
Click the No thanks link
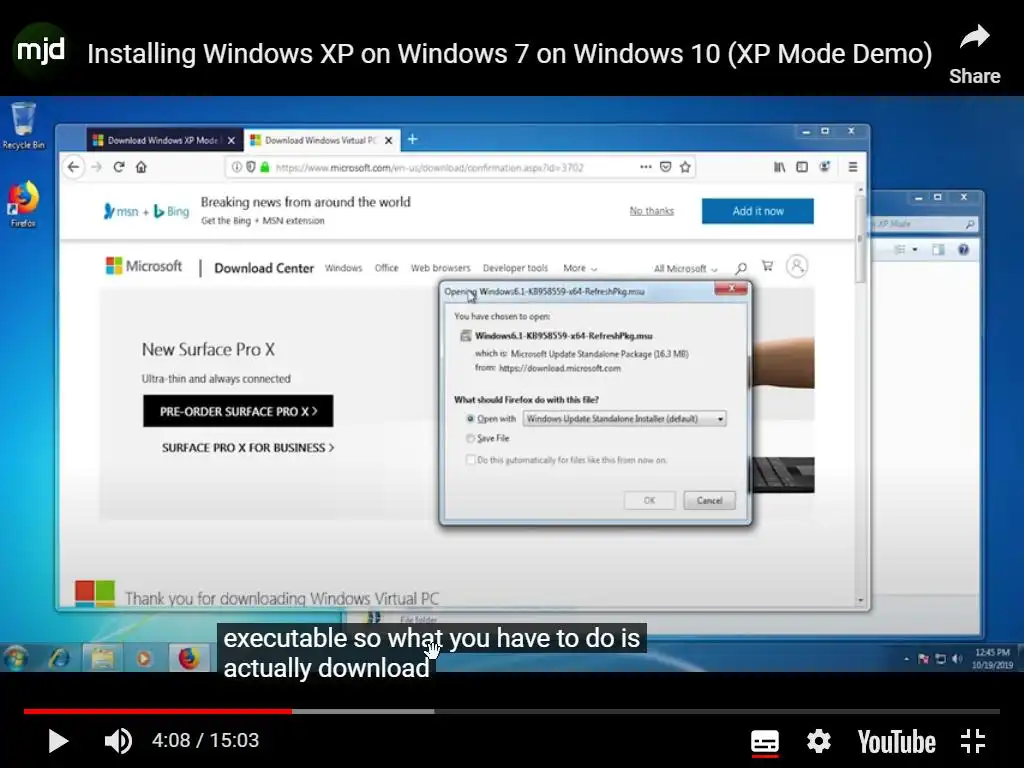coord(652,211)
